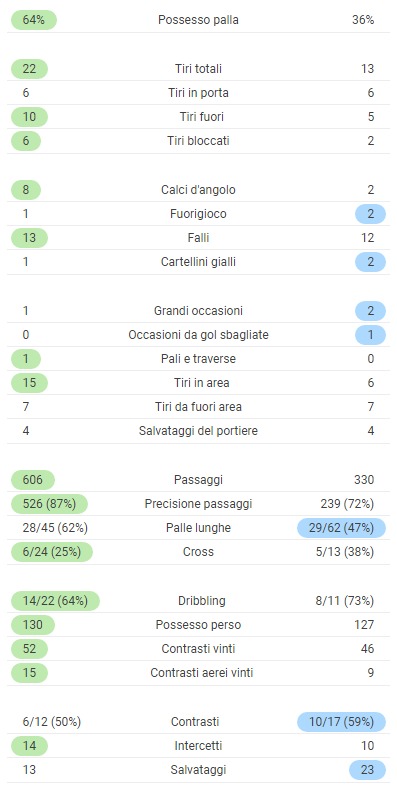Select the Calci d'angolo label
The height and width of the screenshot is (795, 397).
[x=198, y=190]
